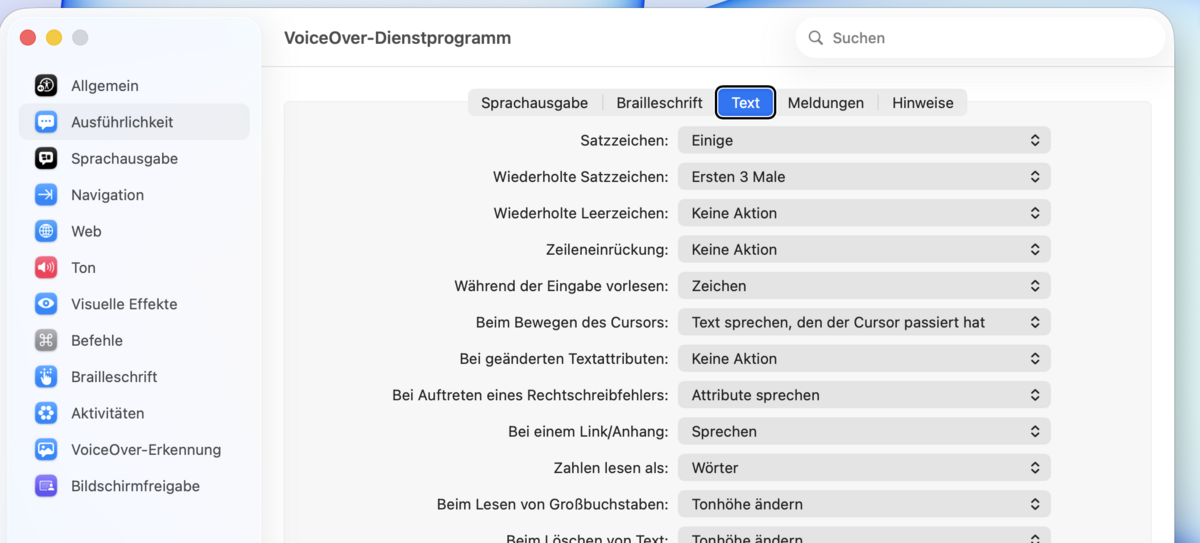Open the Beim Löschen von Text dropdown
Image resolution: width=1200 pixels, height=543 pixels.
click(x=864, y=536)
